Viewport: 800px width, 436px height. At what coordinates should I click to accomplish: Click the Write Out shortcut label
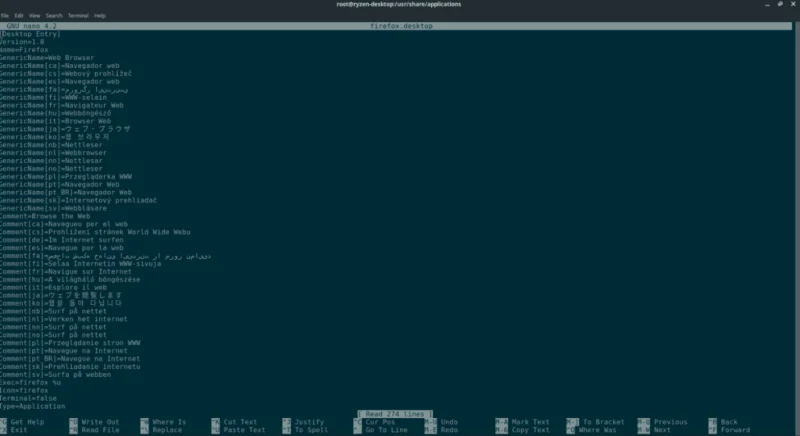(x=101, y=422)
